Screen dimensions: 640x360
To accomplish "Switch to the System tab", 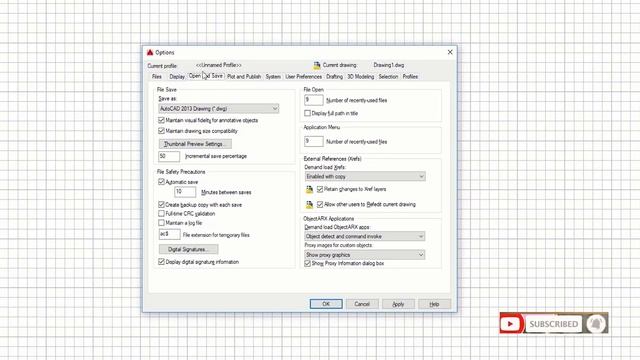I will point(273,77).
